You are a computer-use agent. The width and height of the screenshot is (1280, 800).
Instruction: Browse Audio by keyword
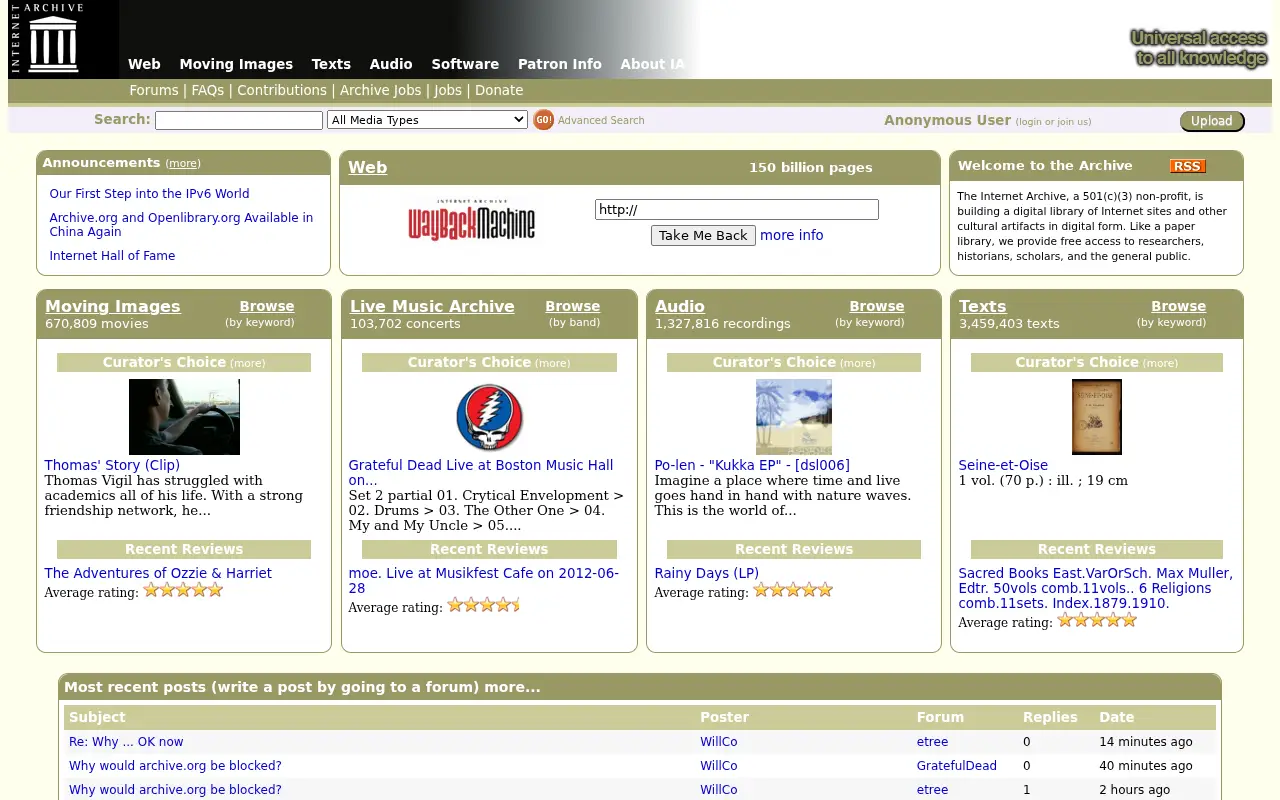877,306
